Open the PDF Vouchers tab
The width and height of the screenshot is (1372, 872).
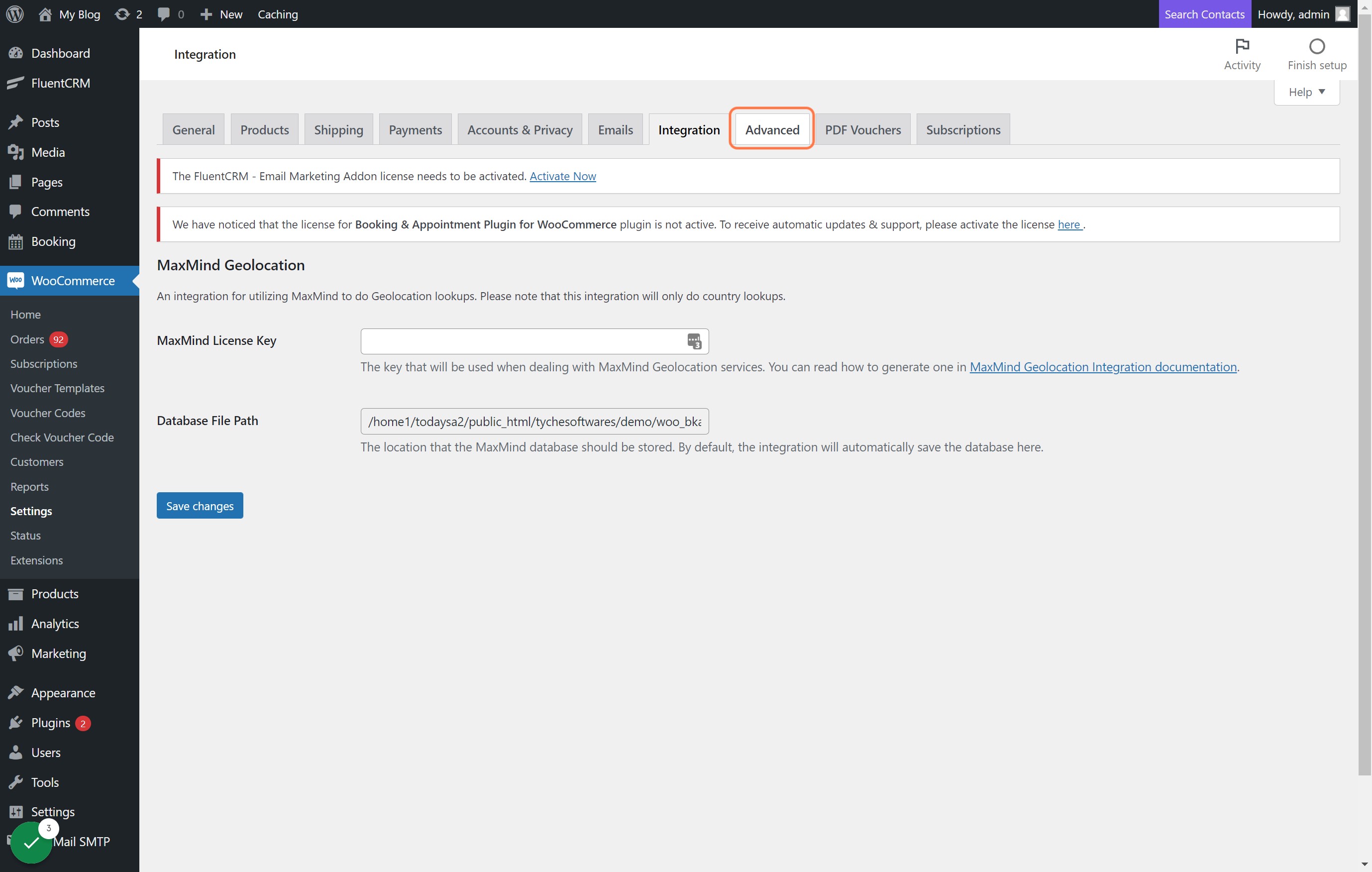(862, 129)
